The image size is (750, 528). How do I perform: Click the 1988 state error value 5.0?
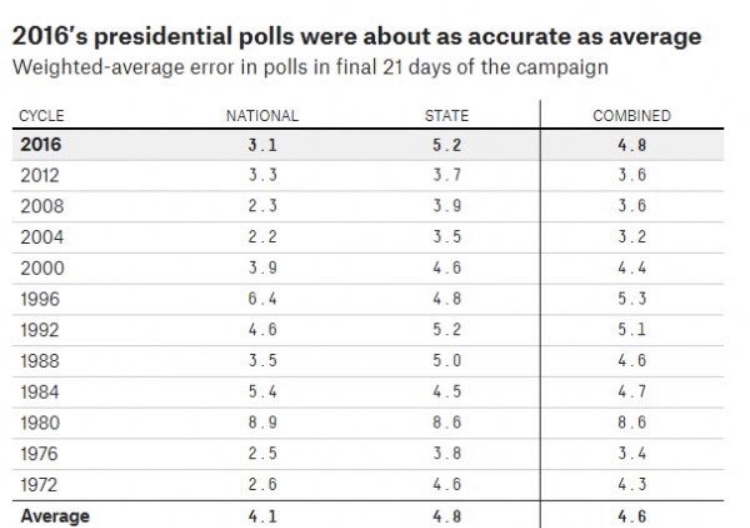[x=446, y=361]
